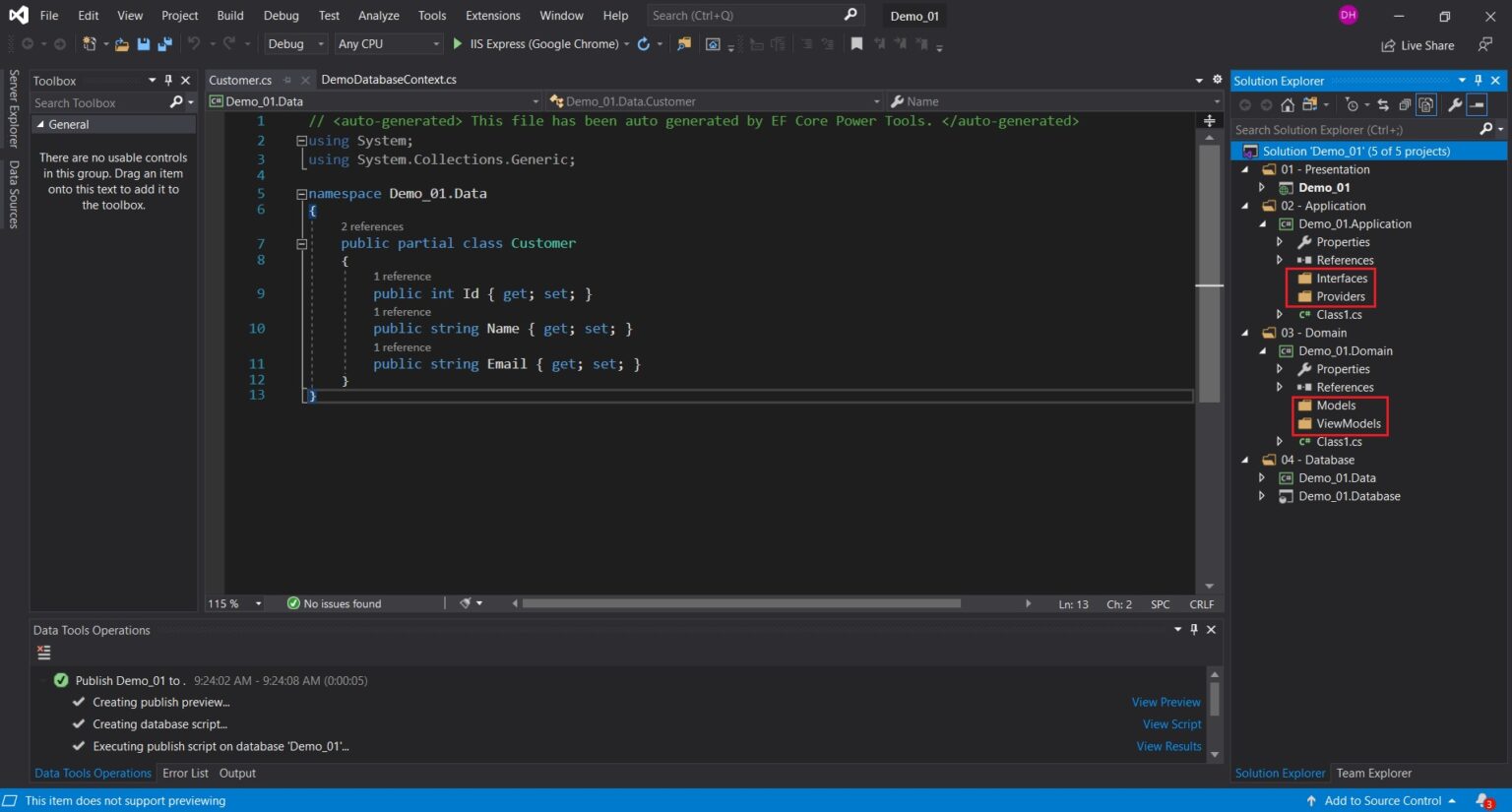Open the Extensions menu
The height and width of the screenshot is (812, 1512).
coord(492,16)
